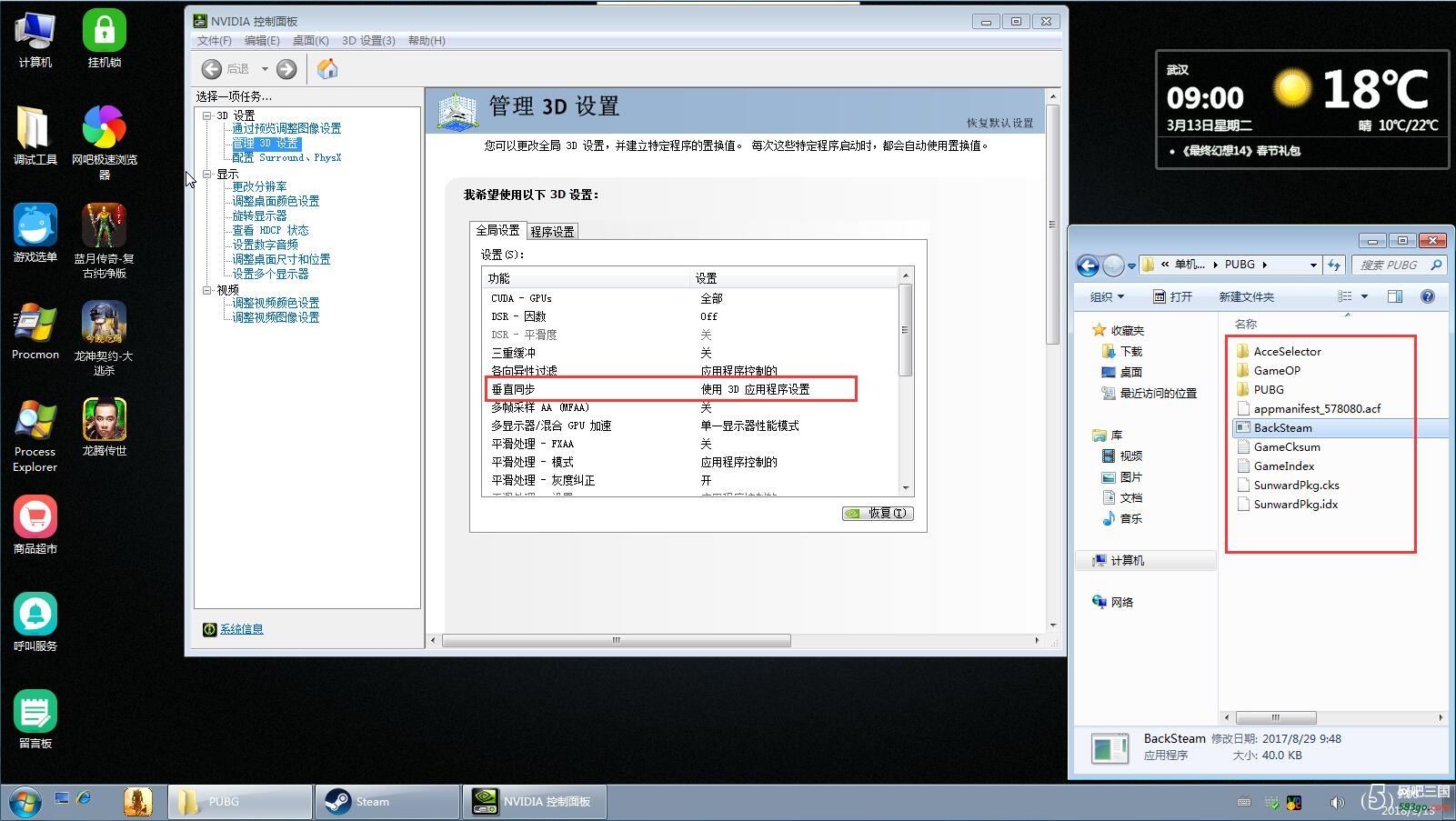Change view options dropdown in explorer
Image resolution: width=1456 pixels, height=821 pixels.
tap(1364, 297)
